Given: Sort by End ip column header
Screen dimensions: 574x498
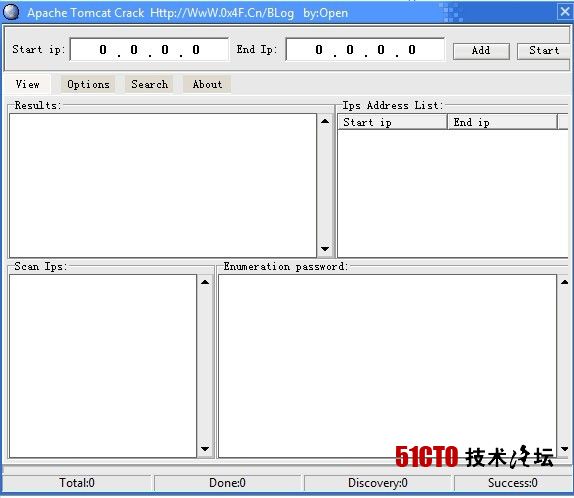Looking at the screenshot, I should 502,122.
